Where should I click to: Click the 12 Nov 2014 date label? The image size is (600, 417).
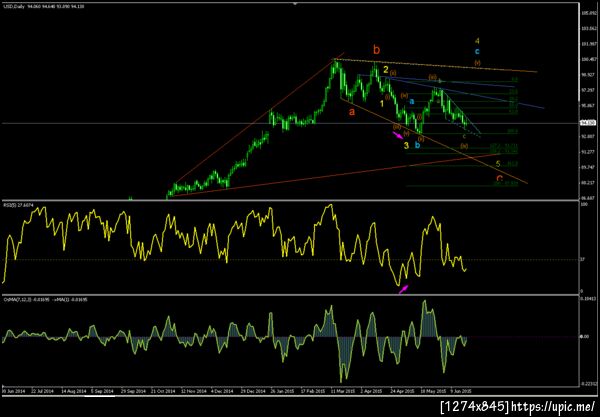pos(193,391)
